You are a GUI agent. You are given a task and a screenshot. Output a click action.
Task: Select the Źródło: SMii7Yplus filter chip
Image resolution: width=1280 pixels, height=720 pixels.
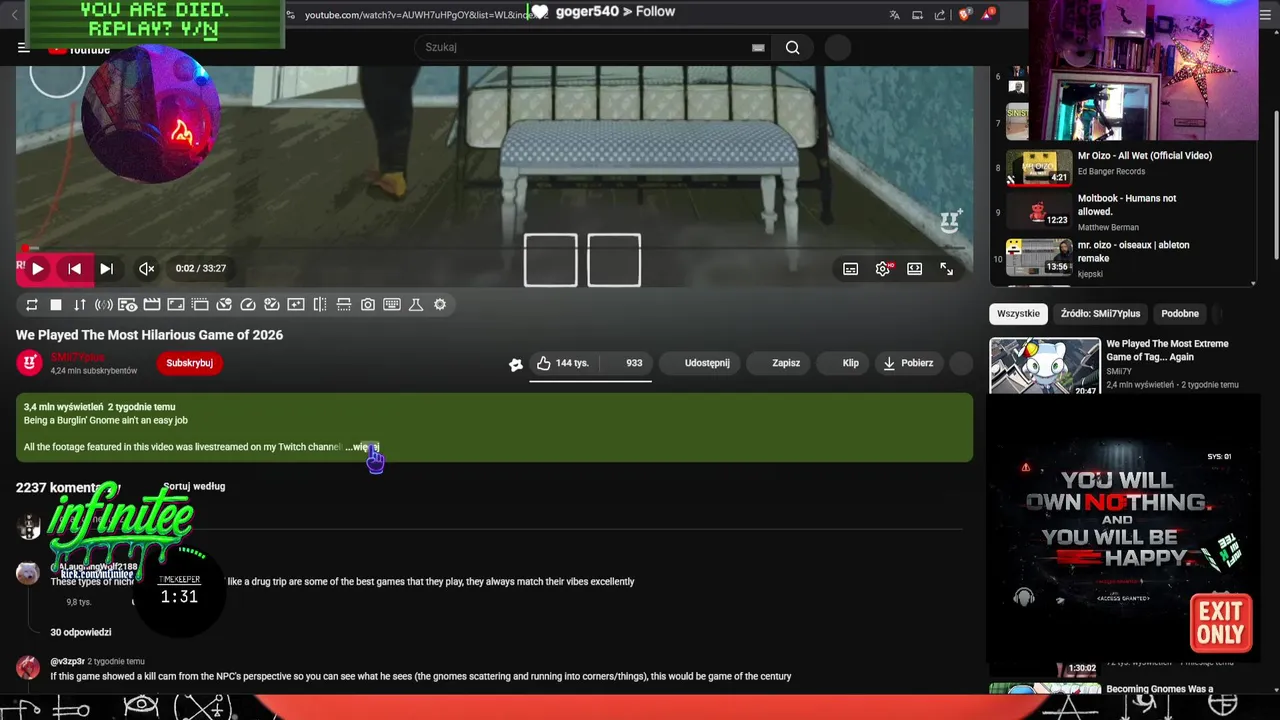pos(1100,313)
